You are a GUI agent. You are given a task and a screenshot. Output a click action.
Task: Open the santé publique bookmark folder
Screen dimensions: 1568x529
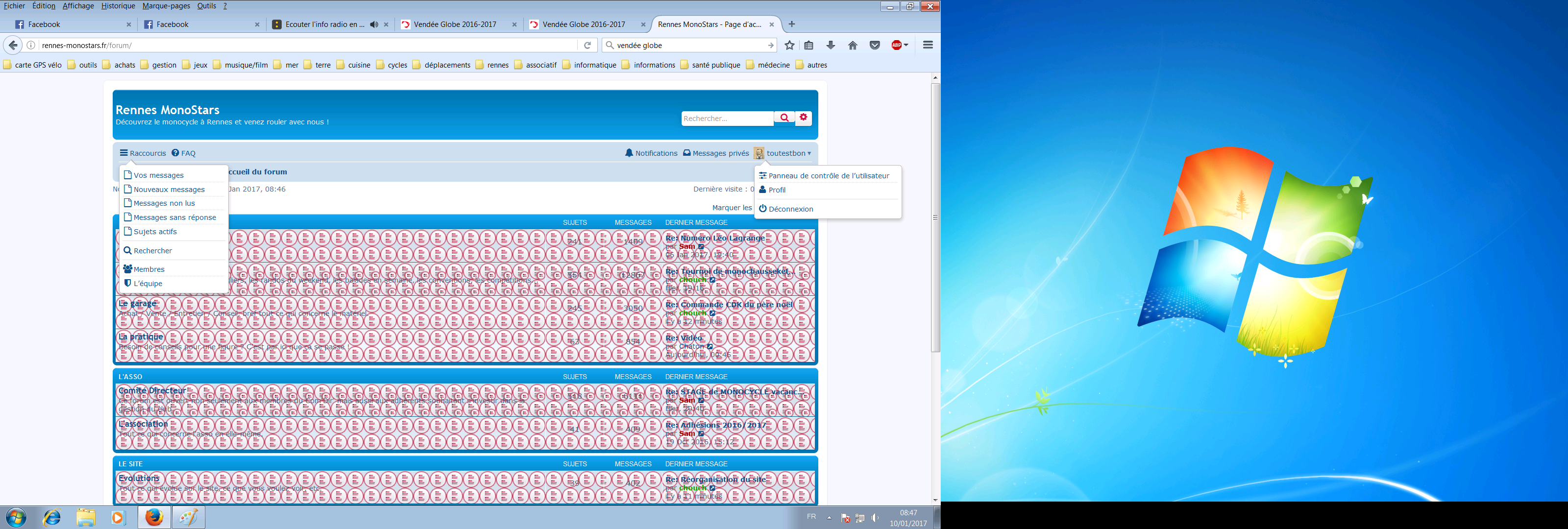[710, 65]
